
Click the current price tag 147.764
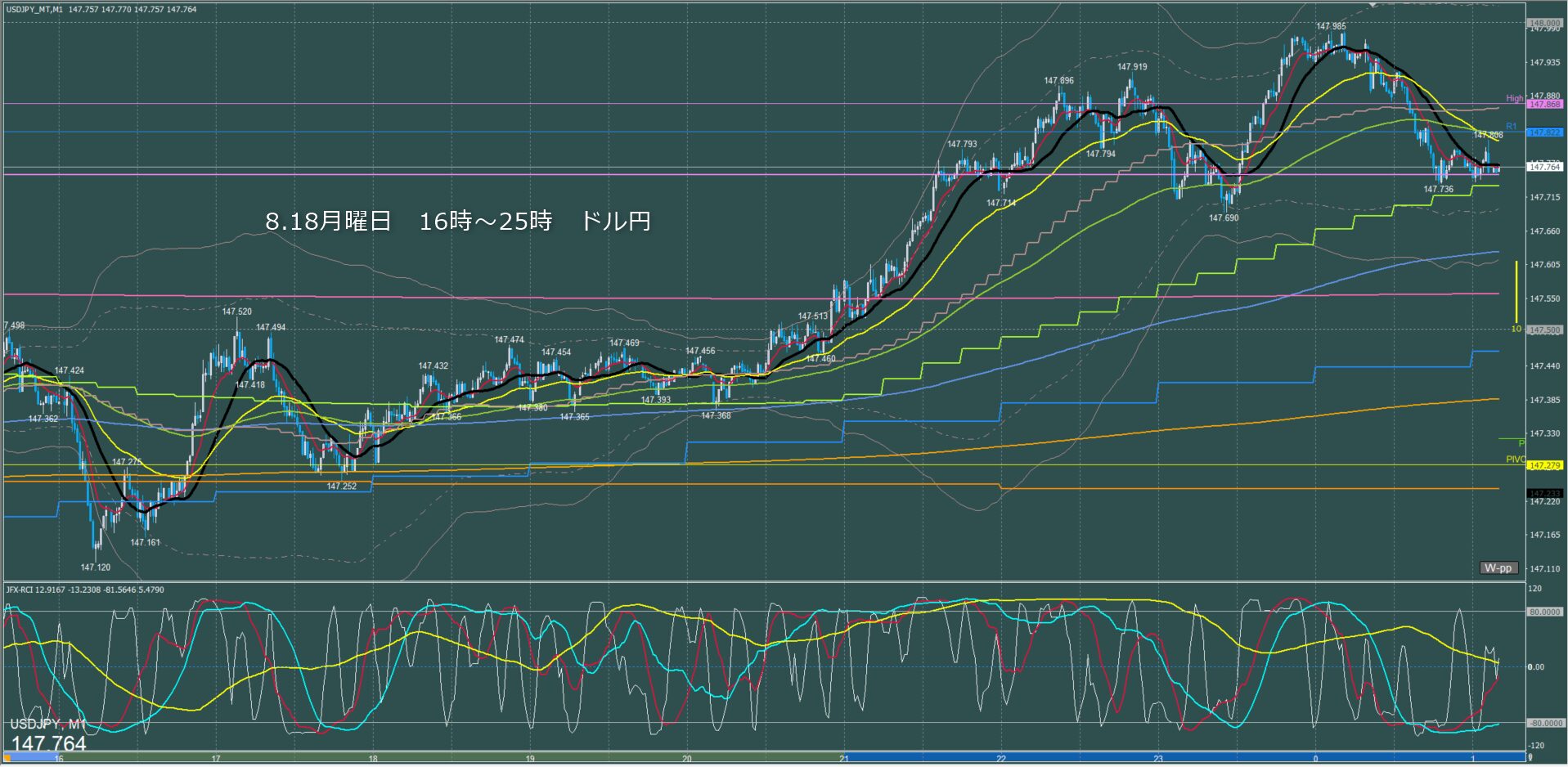click(1544, 167)
